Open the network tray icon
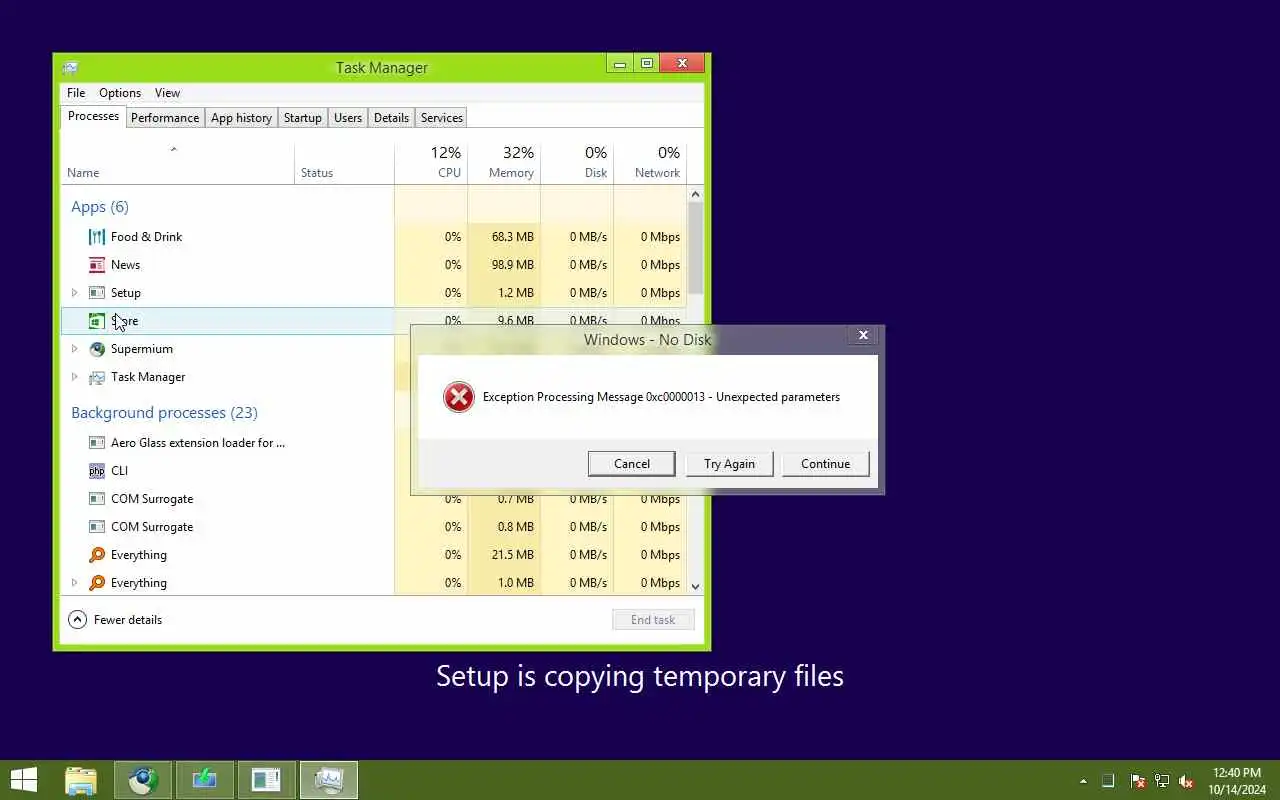Image resolution: width=1280 pixels, height=800 pixels. (1162, 781)
